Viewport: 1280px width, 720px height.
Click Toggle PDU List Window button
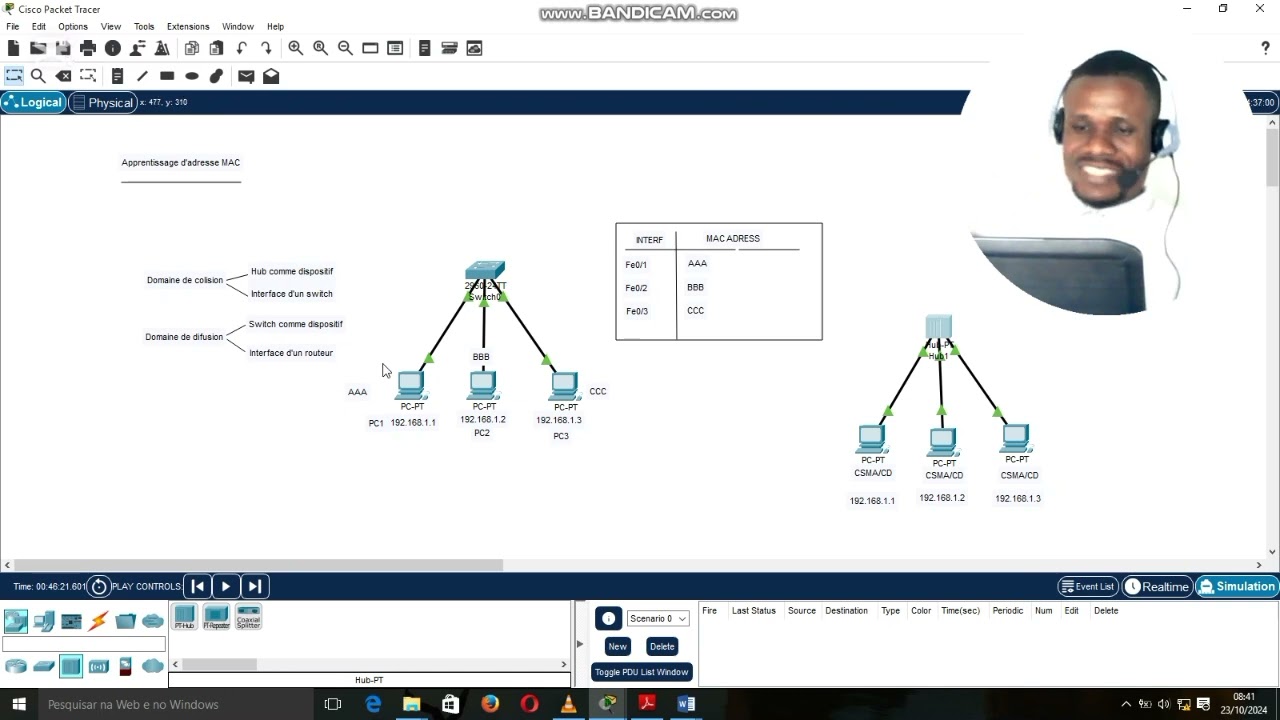pyautogui.click(x=641, y=672)
